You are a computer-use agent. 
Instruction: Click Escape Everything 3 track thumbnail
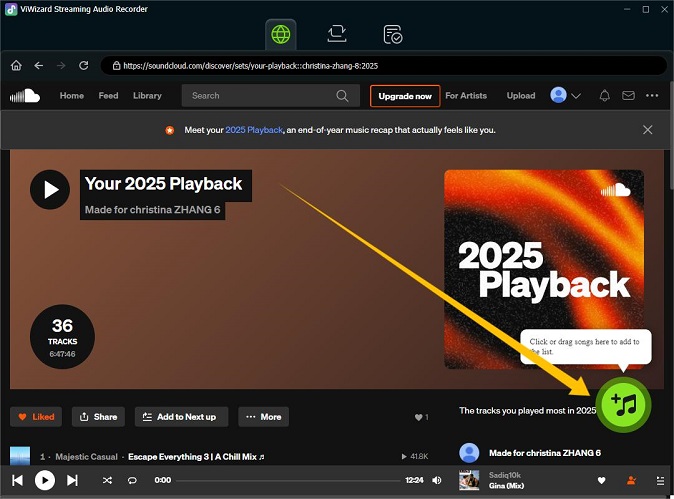[20, 456]
